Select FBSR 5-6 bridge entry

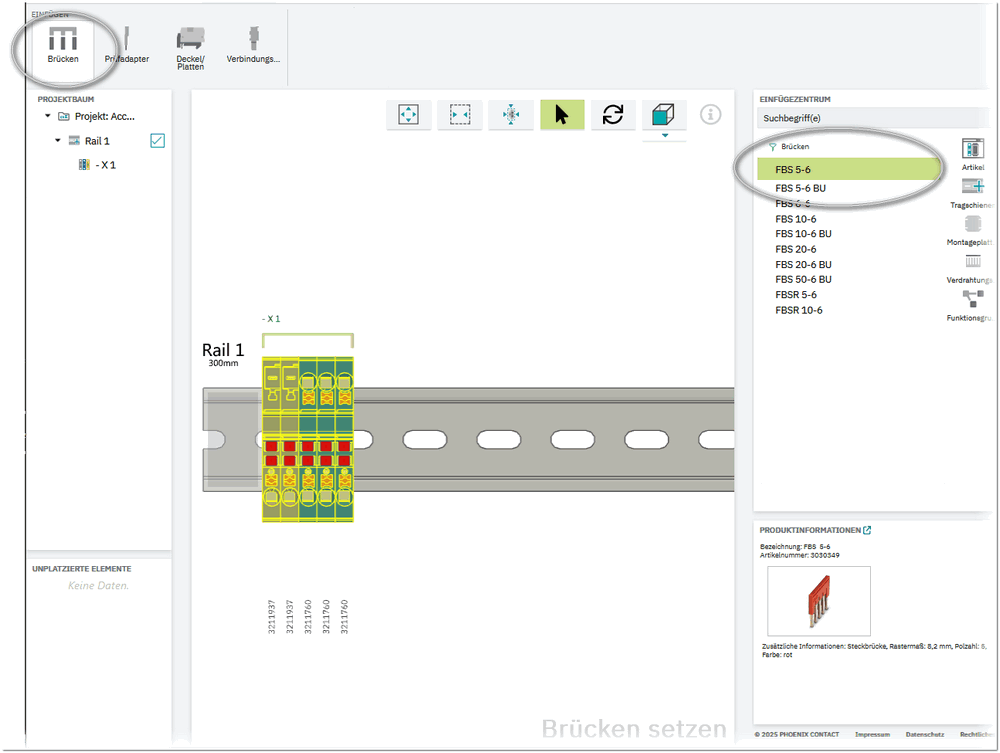[x=796, y=295]
